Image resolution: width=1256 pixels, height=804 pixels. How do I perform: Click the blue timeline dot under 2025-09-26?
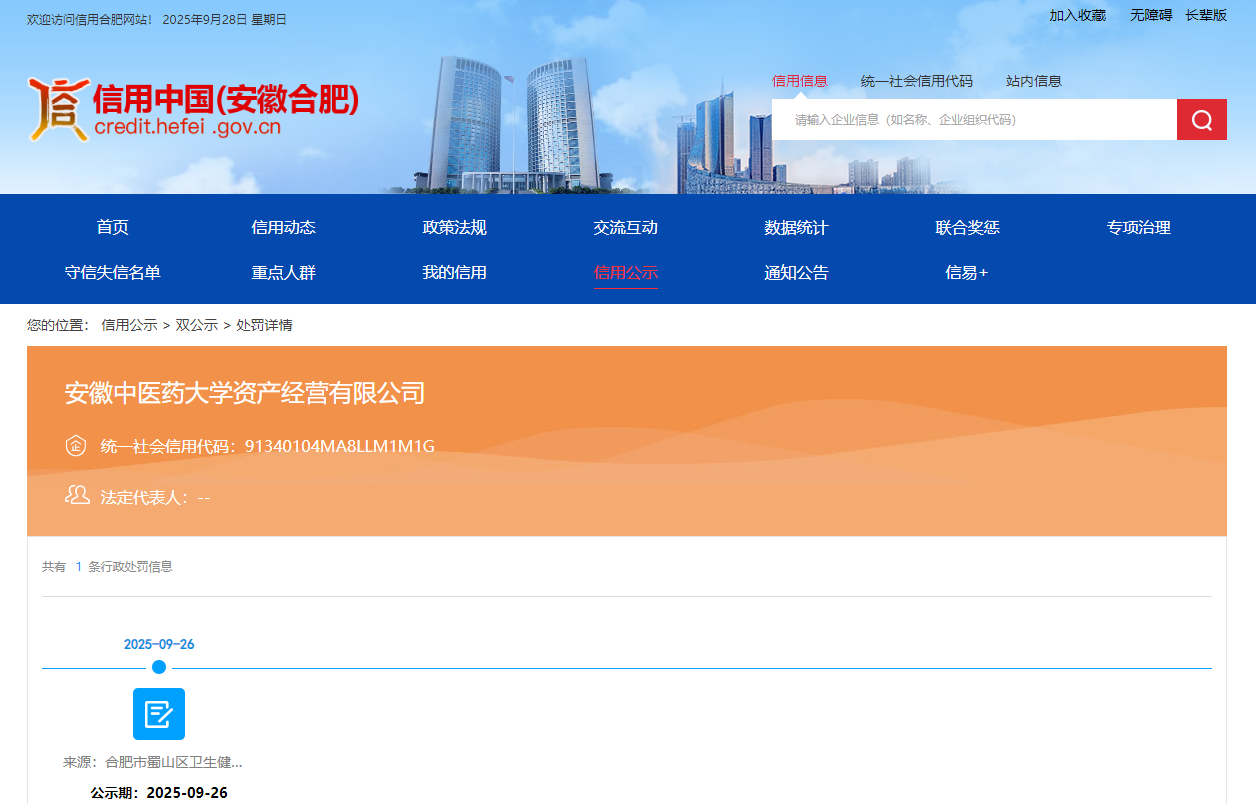(x=158, y=666)
